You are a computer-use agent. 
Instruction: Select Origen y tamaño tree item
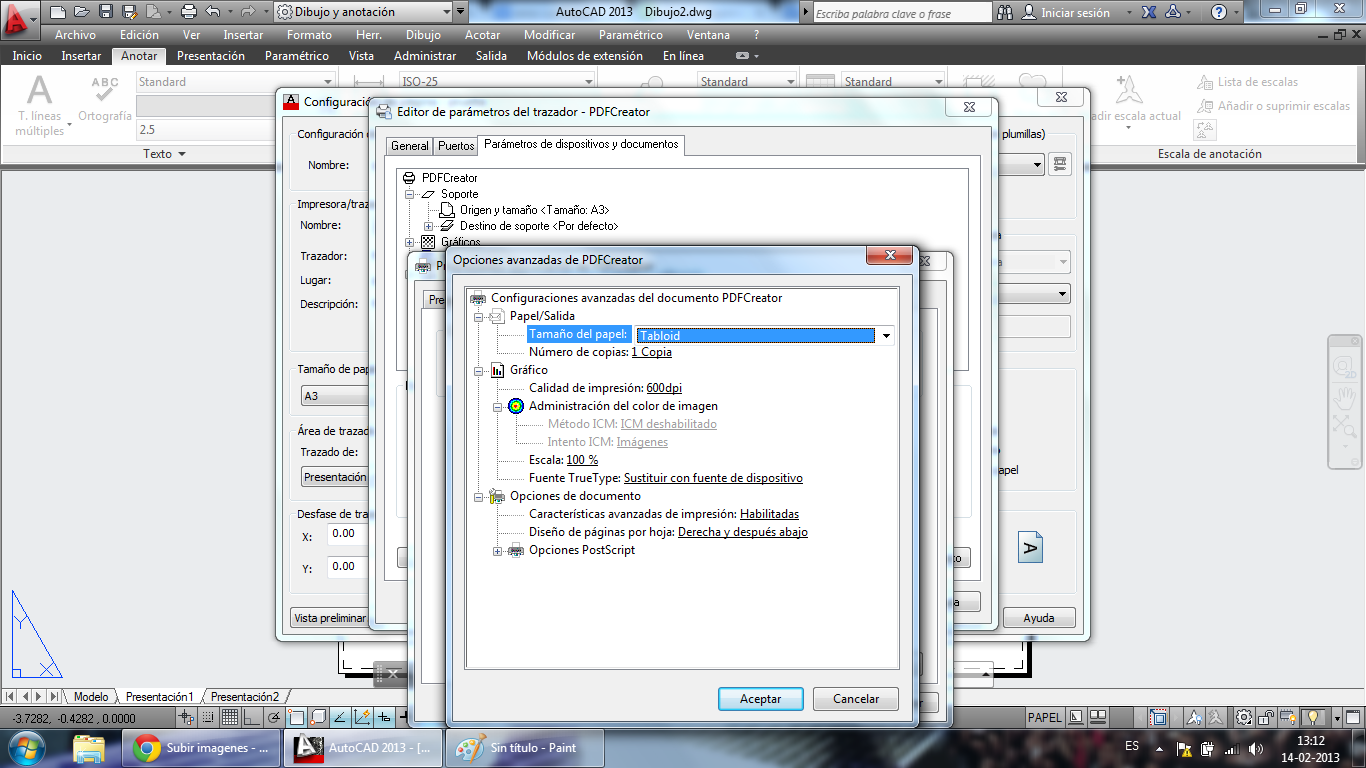click(x=534, y=210)
